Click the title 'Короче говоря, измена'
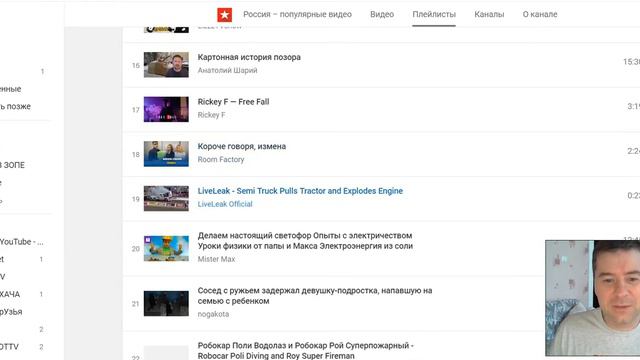The width and height of the screenshot is (640, 360). [242, 147]
